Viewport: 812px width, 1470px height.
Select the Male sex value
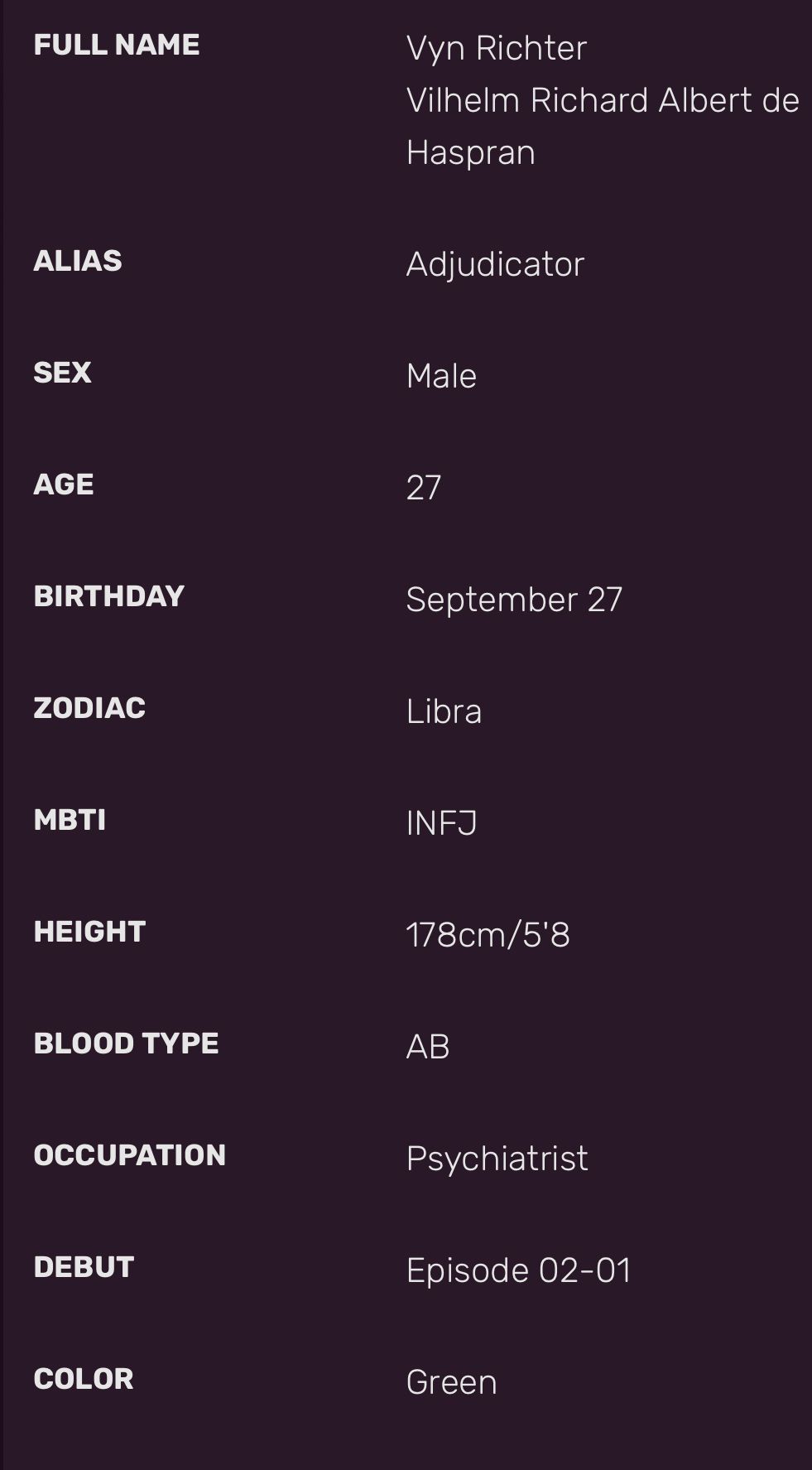441,376
